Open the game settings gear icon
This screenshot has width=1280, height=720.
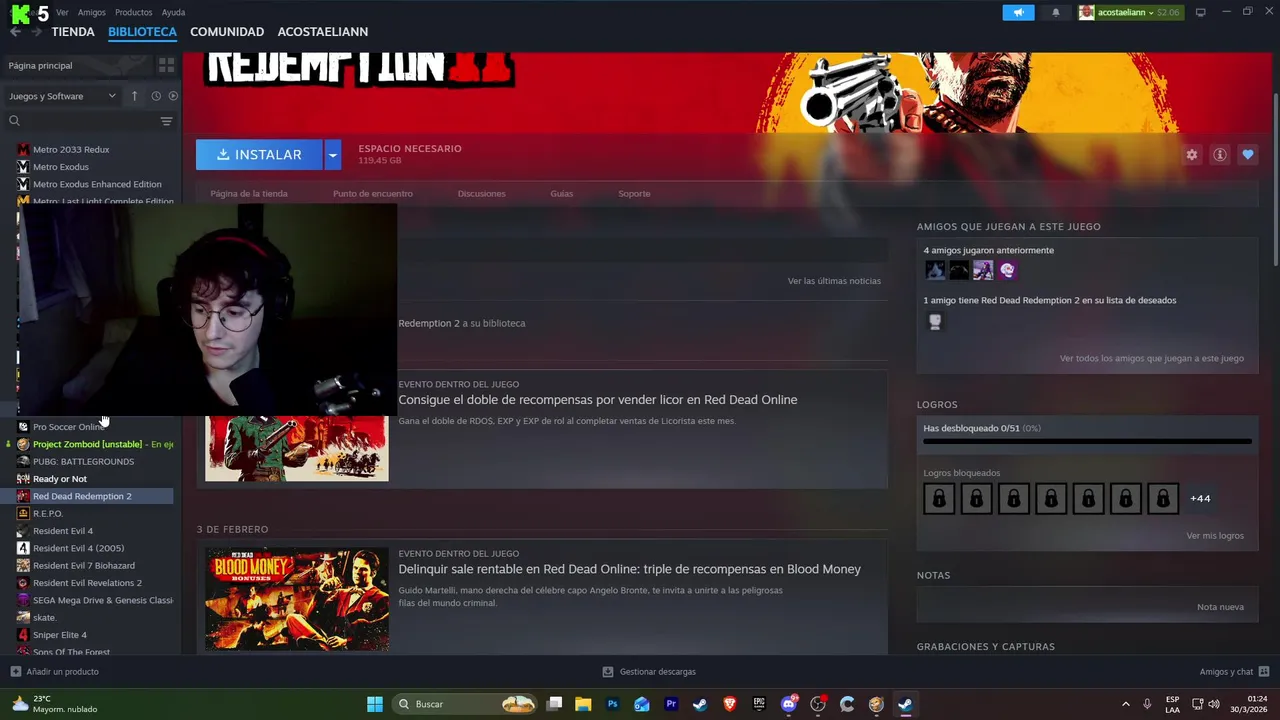pos(1192,155)
